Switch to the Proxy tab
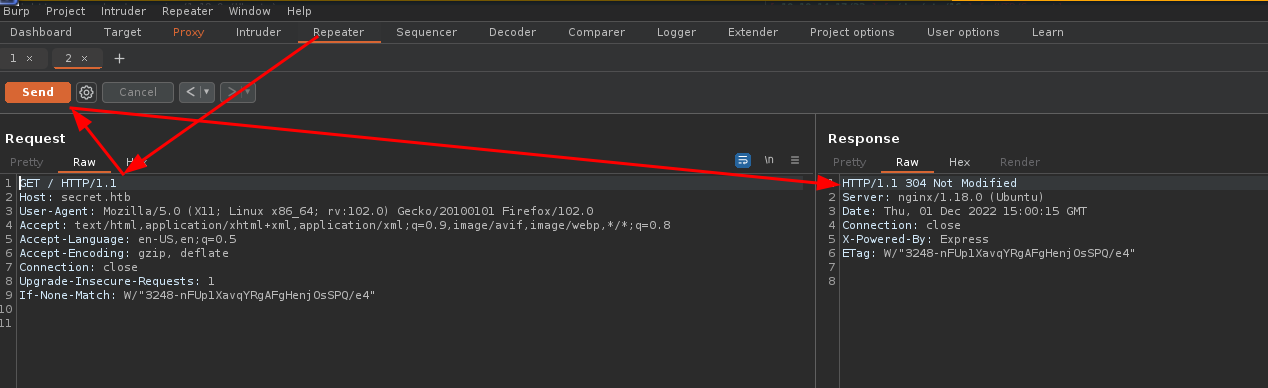 coord(188,32)
